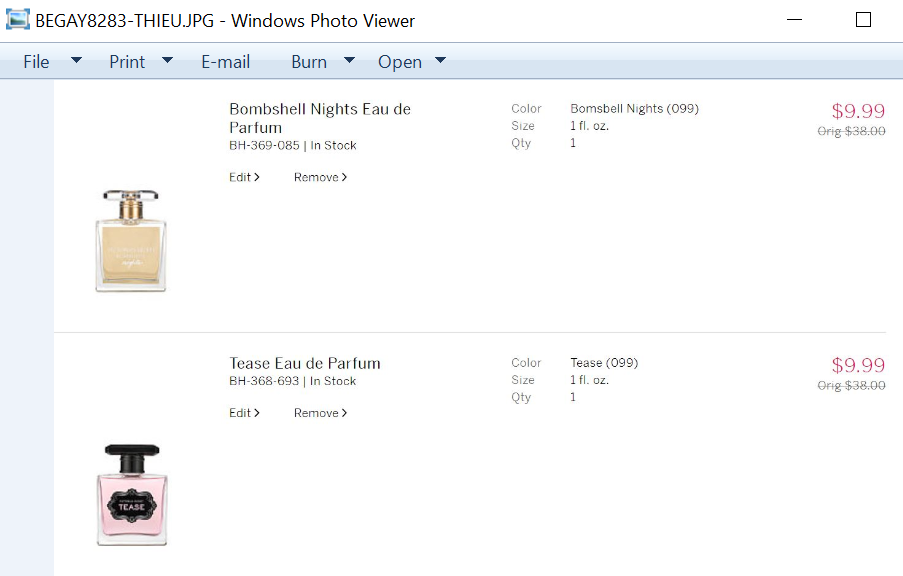Click the Windows Photo Viewer title icon

(x=17, y=20)
